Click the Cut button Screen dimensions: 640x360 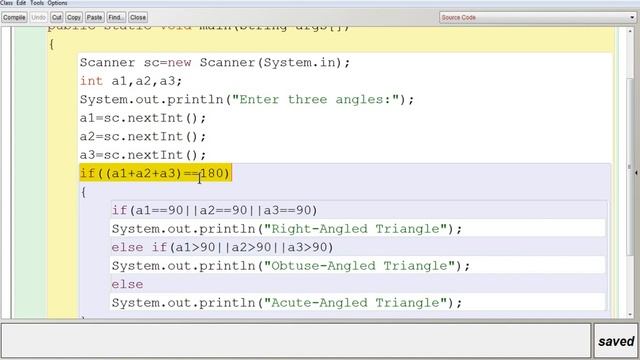coord(57,18)
